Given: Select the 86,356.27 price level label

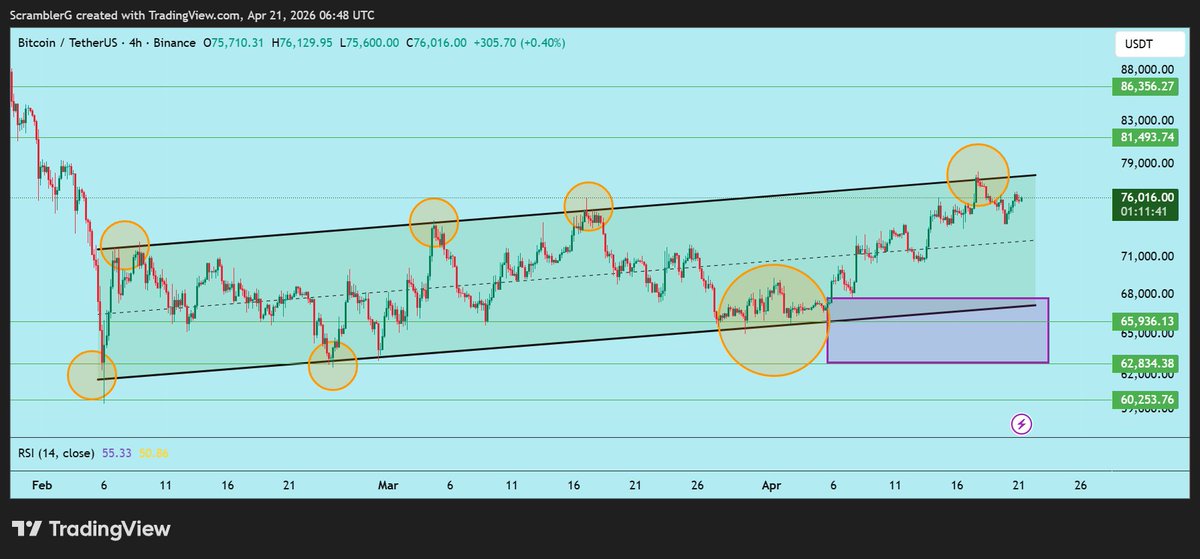Looking at the screenshot, I should coord(1147,87).
